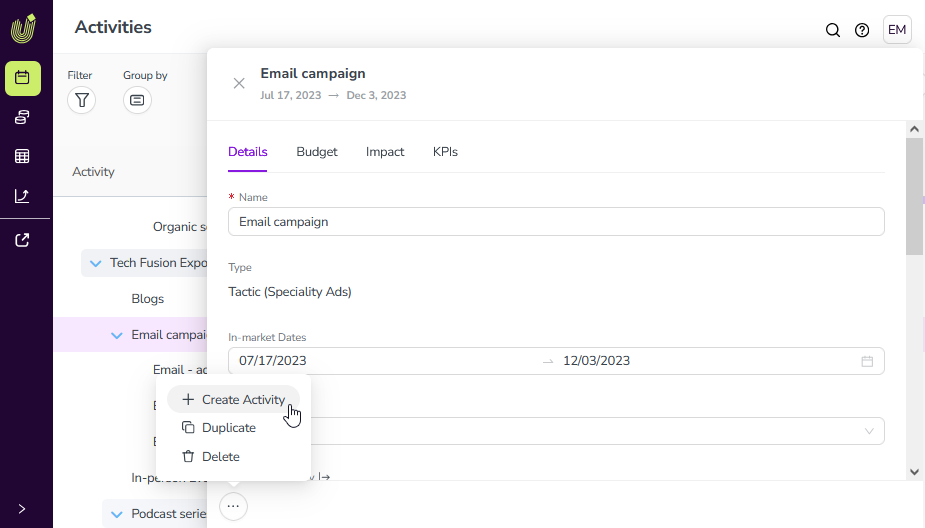Collapse the Tech Fusion Expo row

[x=96, y=264]
